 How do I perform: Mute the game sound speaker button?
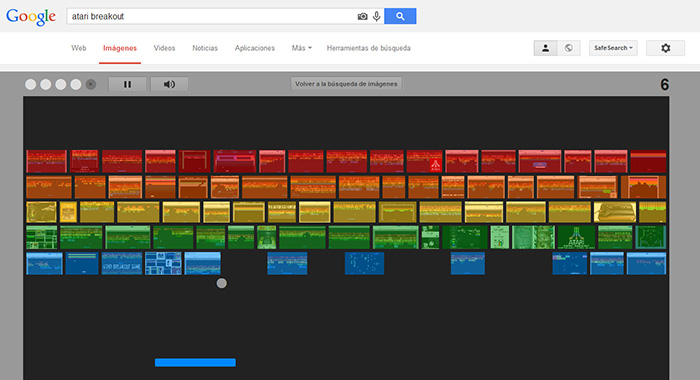169,84
